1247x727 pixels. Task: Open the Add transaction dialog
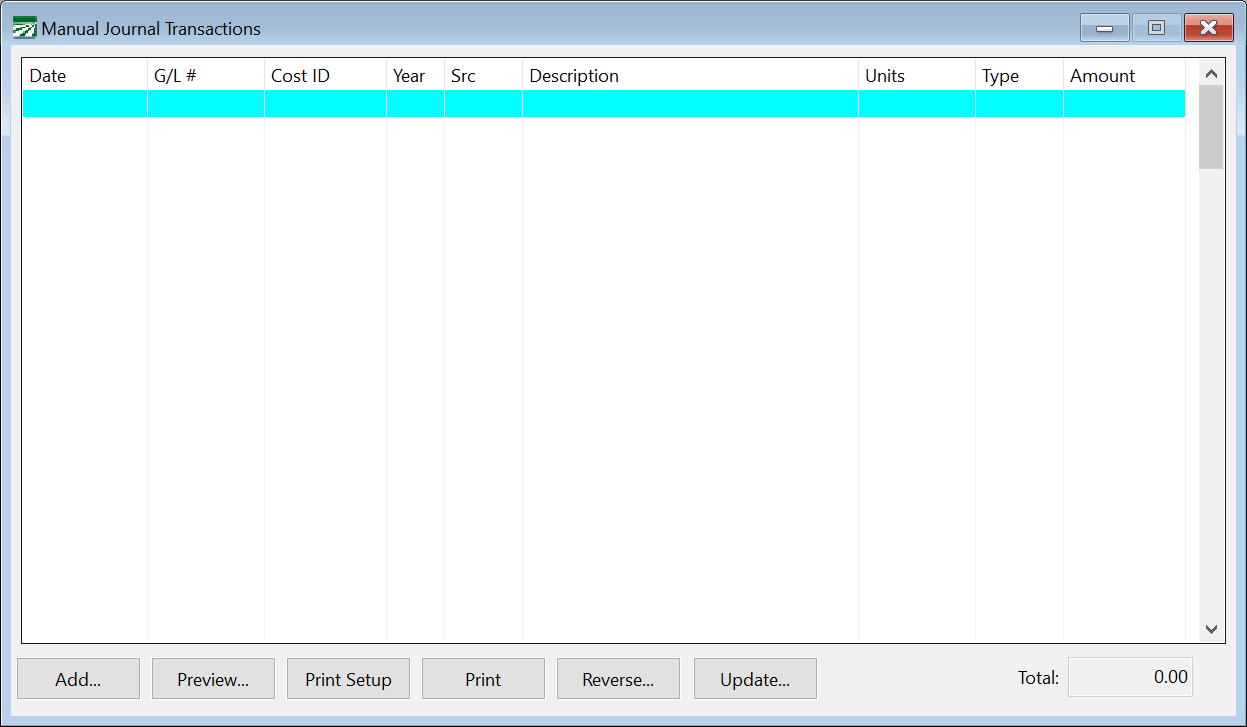pos(78,678)
